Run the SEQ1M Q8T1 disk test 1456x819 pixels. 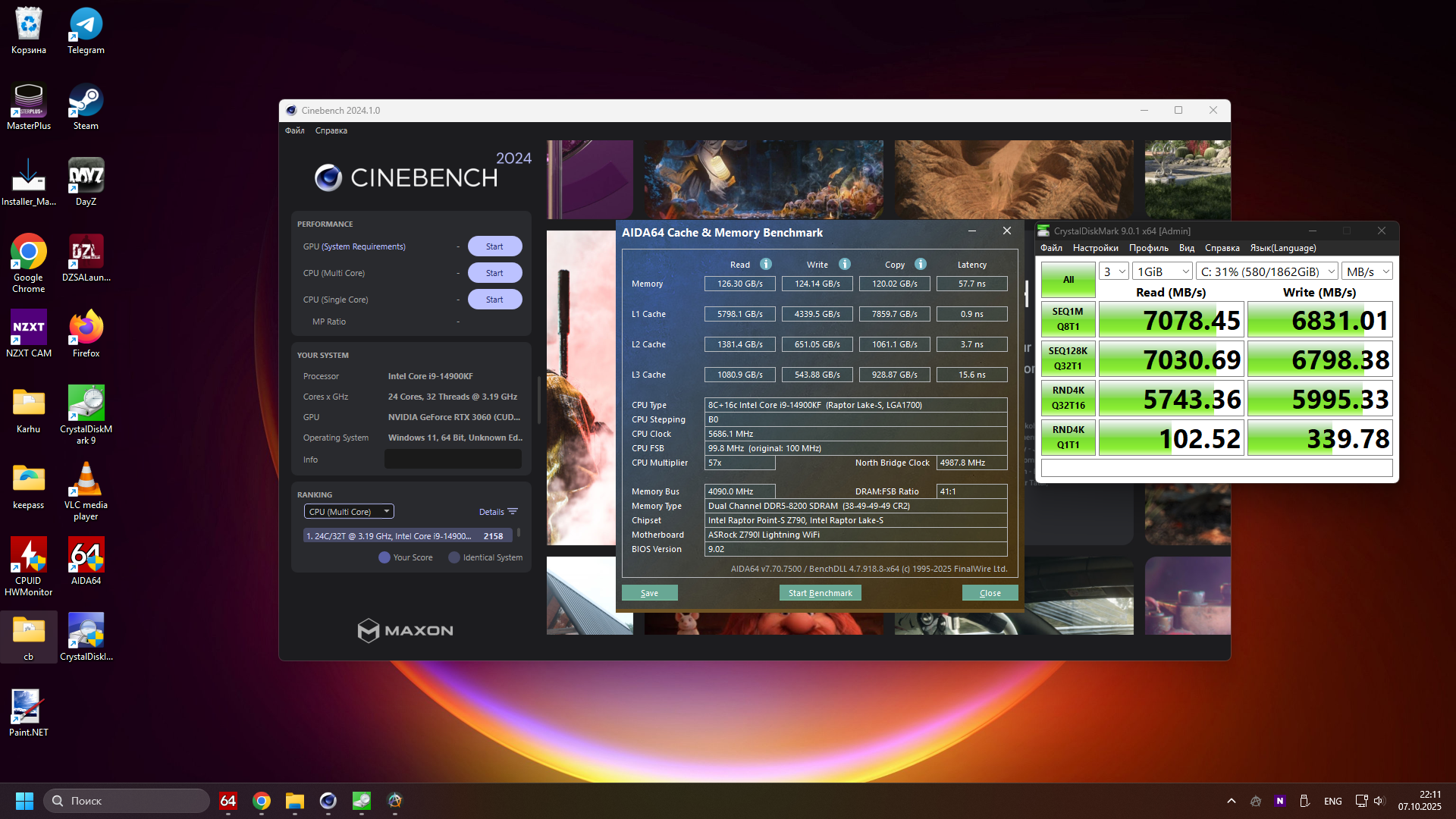coord(1068,319)
